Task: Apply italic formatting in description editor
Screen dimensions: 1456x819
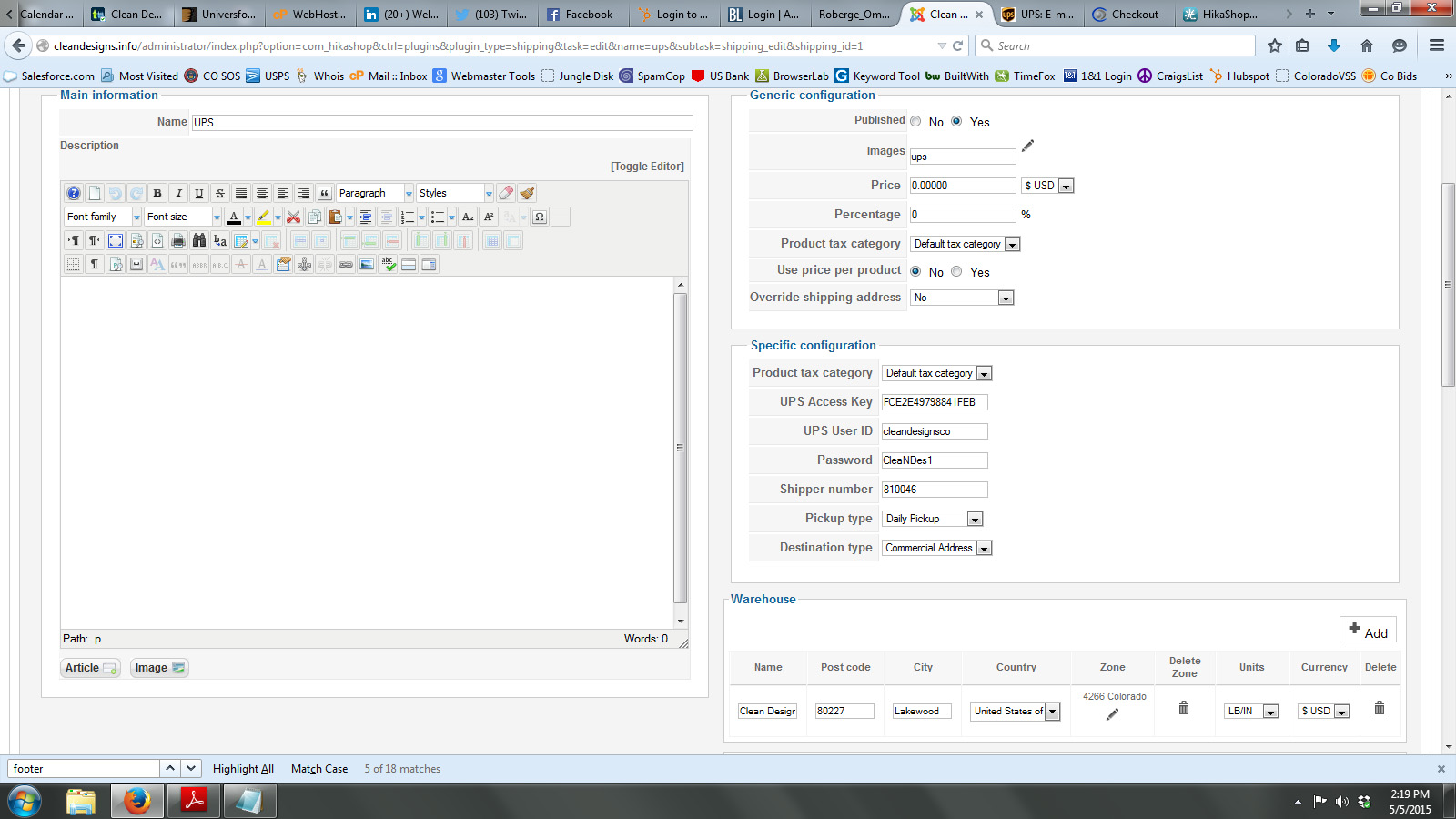Action: point(178,193)
